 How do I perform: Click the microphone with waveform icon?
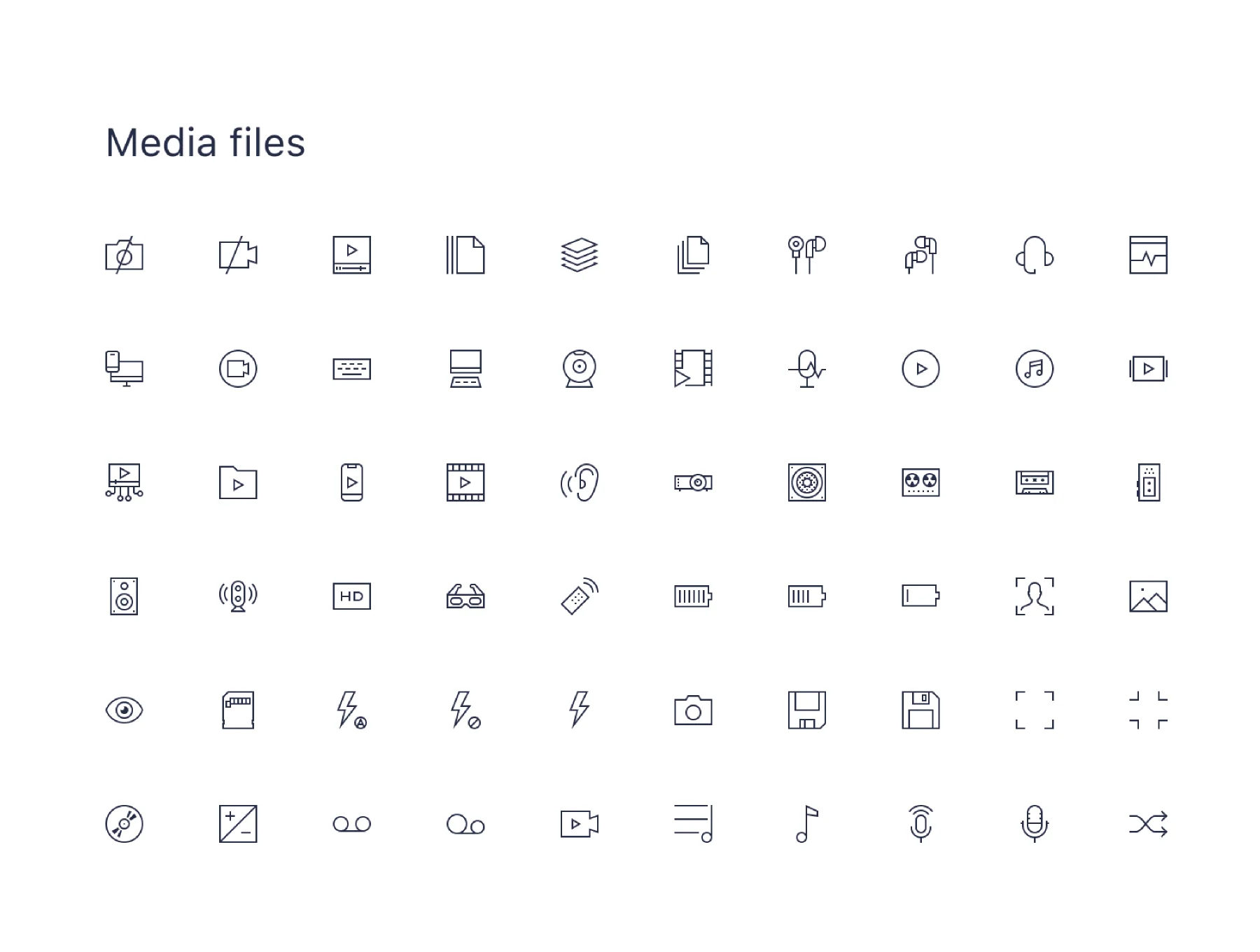807,369
